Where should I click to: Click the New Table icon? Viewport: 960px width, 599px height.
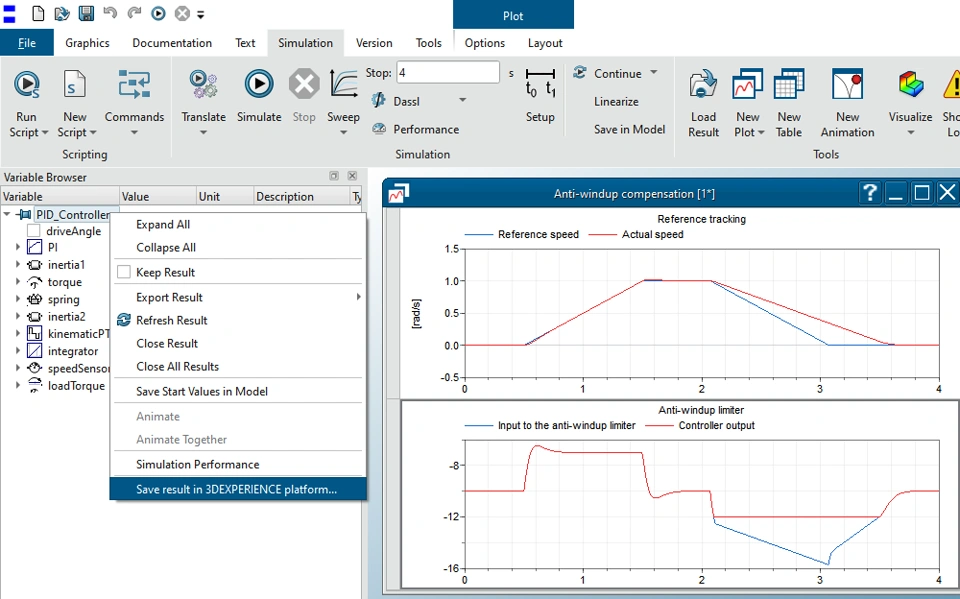click(789, 84)
